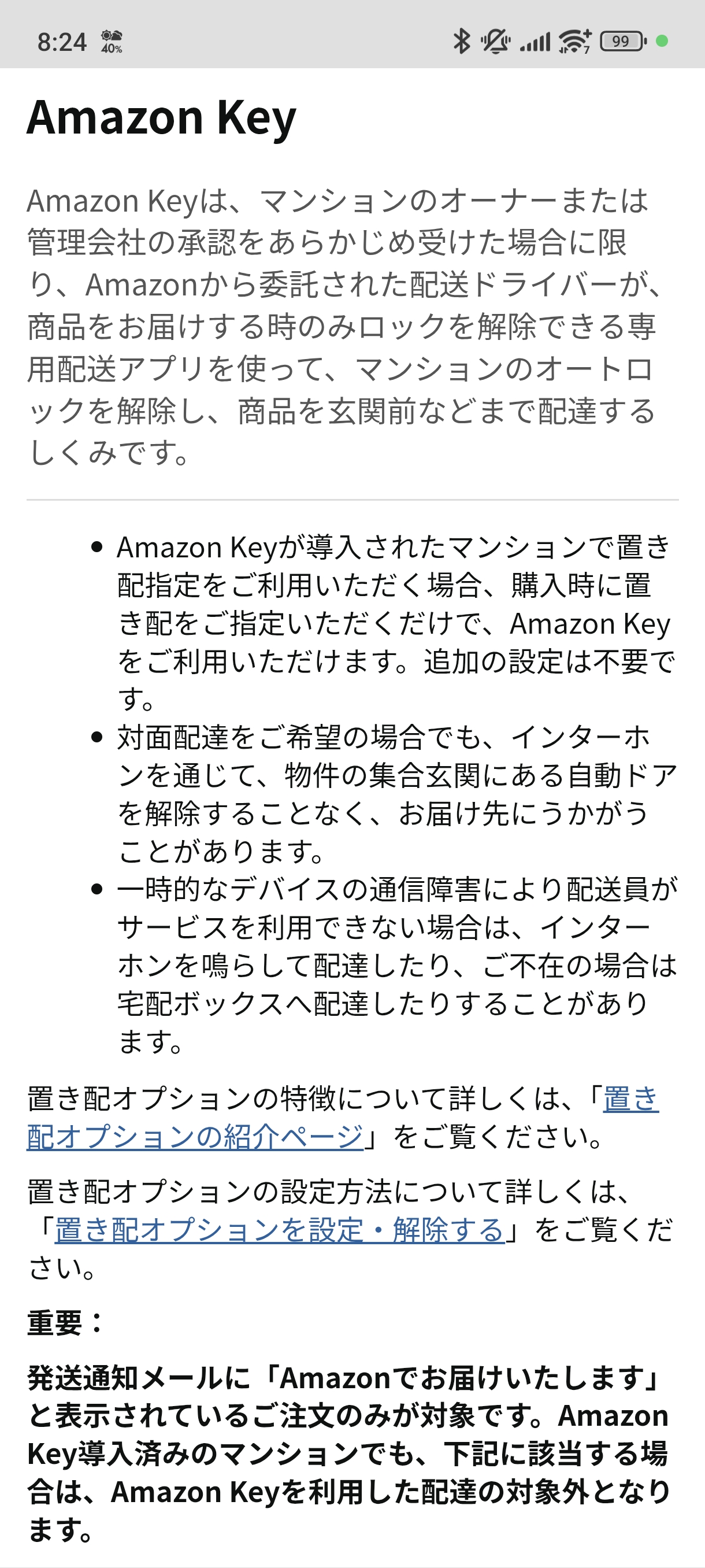Tap the Wi-Fi status icon
The height and width of the screenshot is (1568, 705).
click(x=575, y=42)
